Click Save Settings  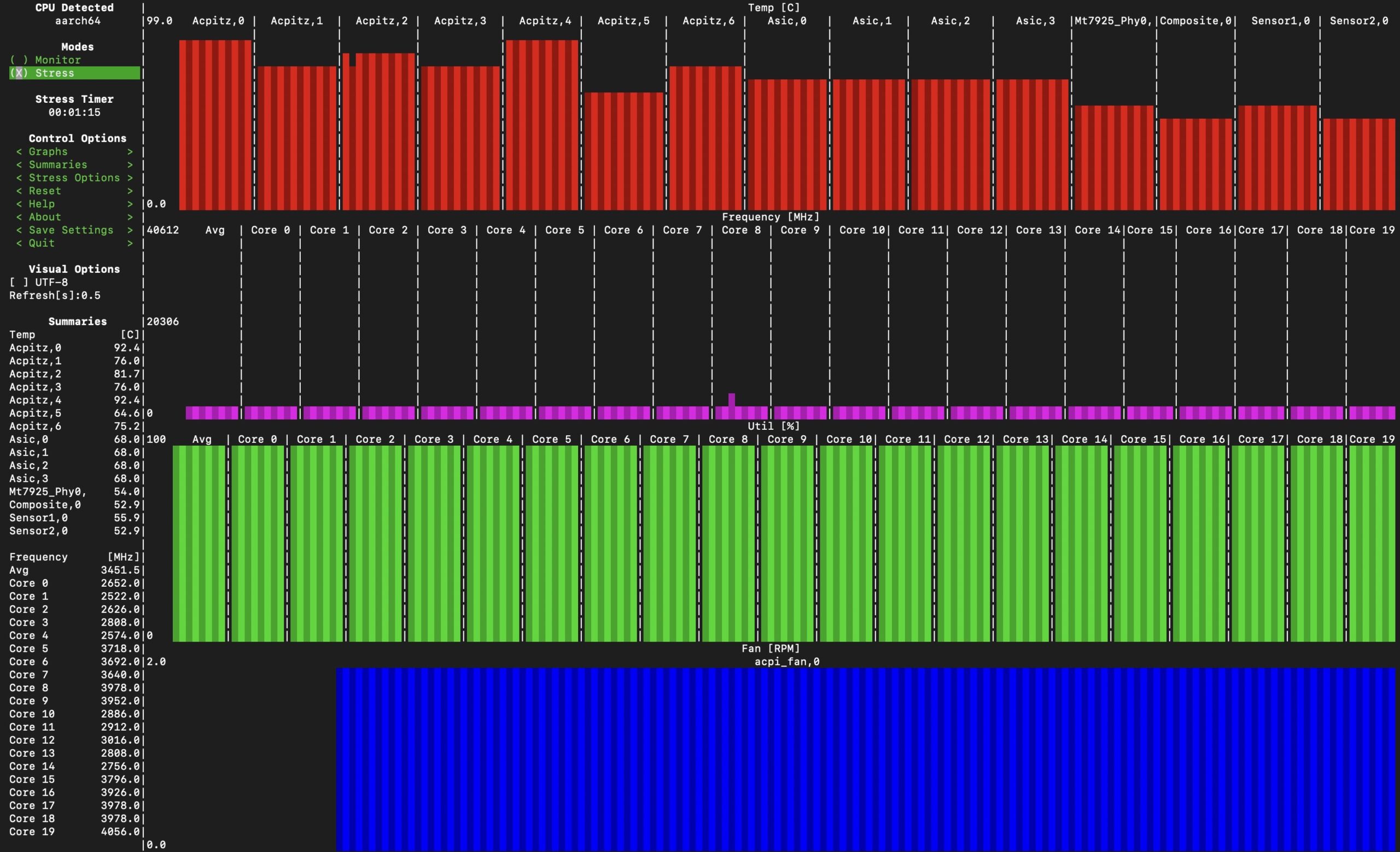pos(71,230)
